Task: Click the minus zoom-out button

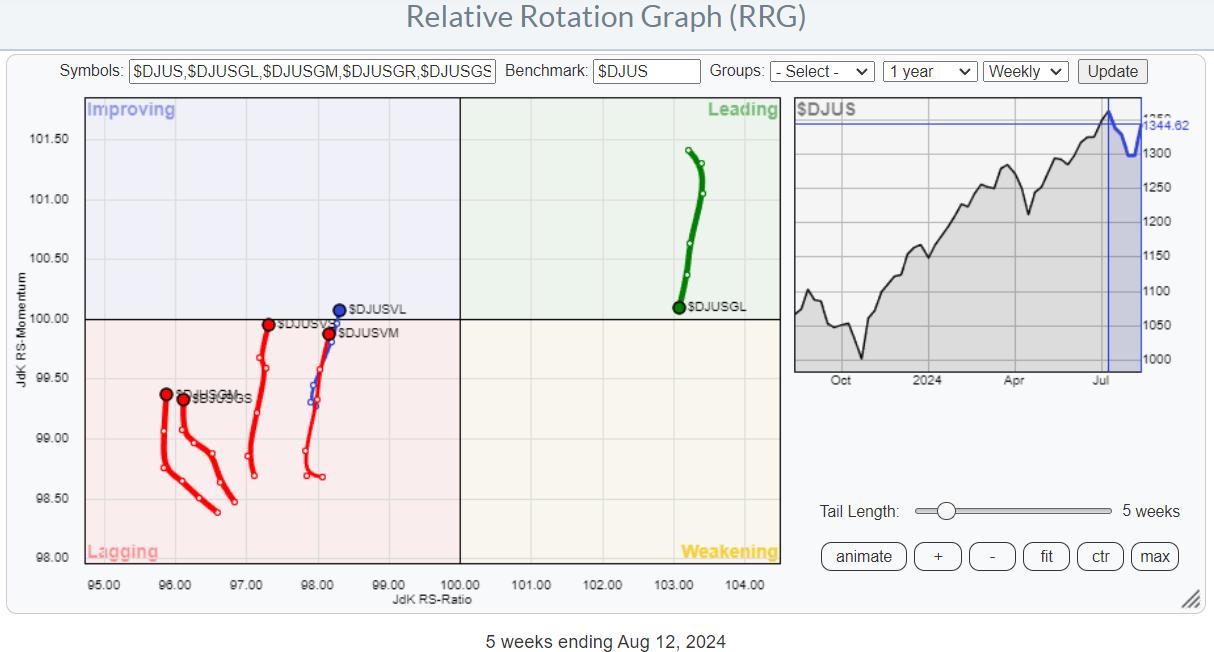Action: click(x=993, y=556)
